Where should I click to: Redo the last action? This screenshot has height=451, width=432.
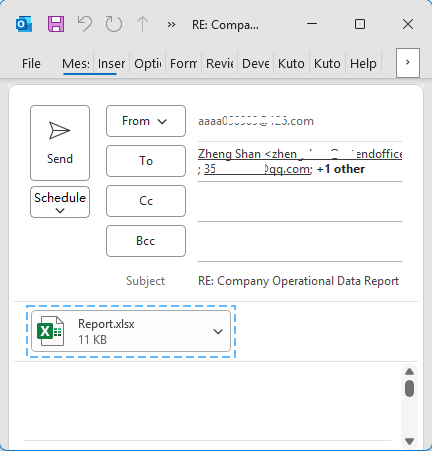click(114, 24)
